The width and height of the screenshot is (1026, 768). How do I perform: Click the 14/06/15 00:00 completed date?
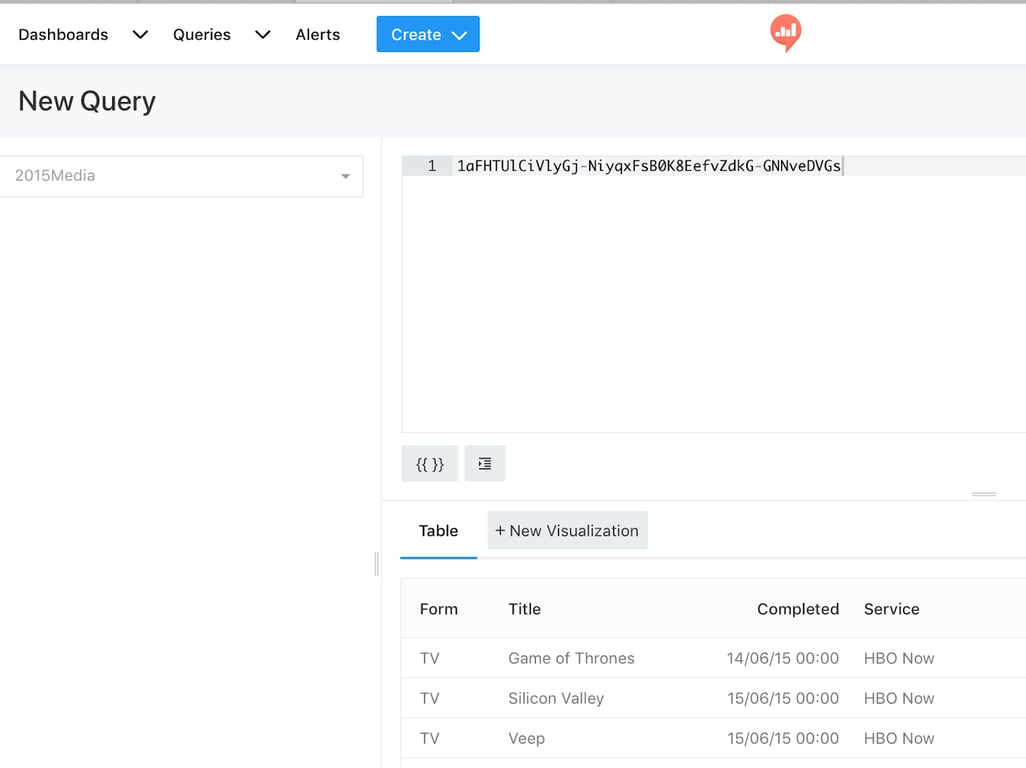tap(783, 658)
